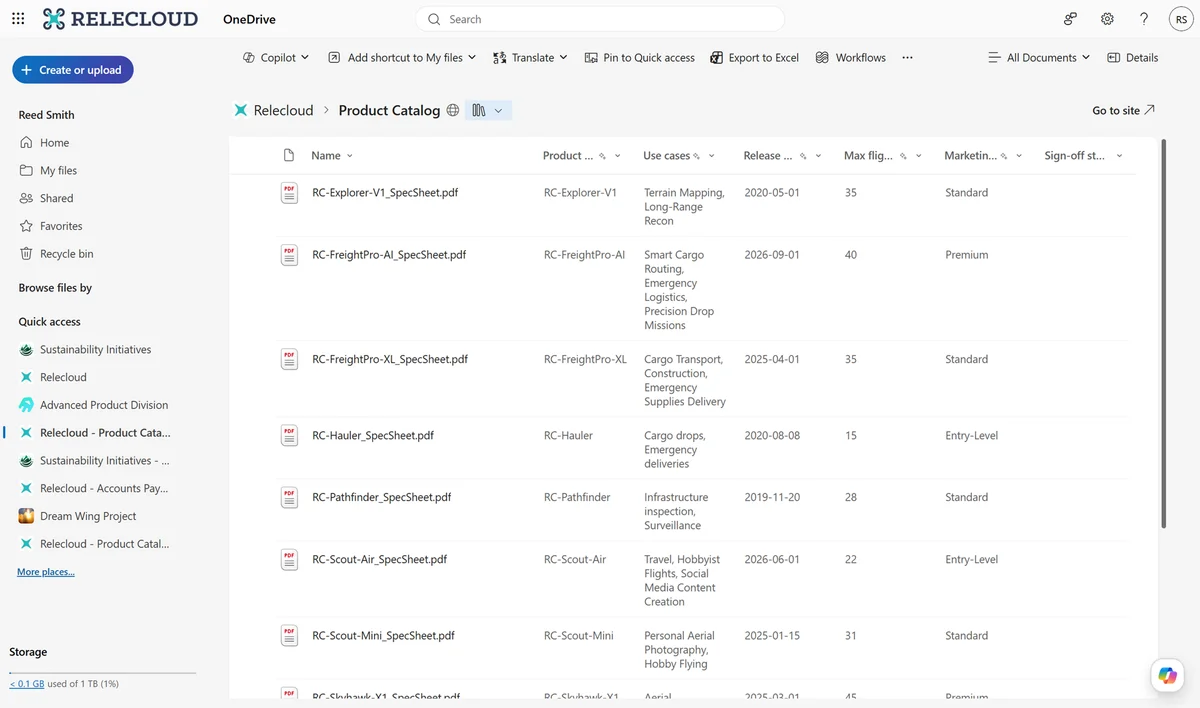This screenshot has width=1200, height=708.
Task: Go to My files in sidebar
Action: [59, 171]
